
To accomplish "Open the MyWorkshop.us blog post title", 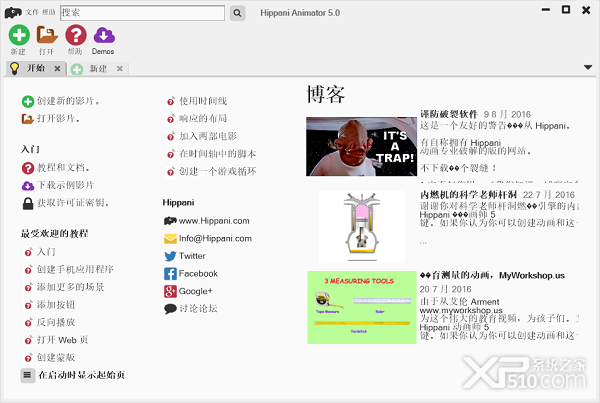I will 492,276.
